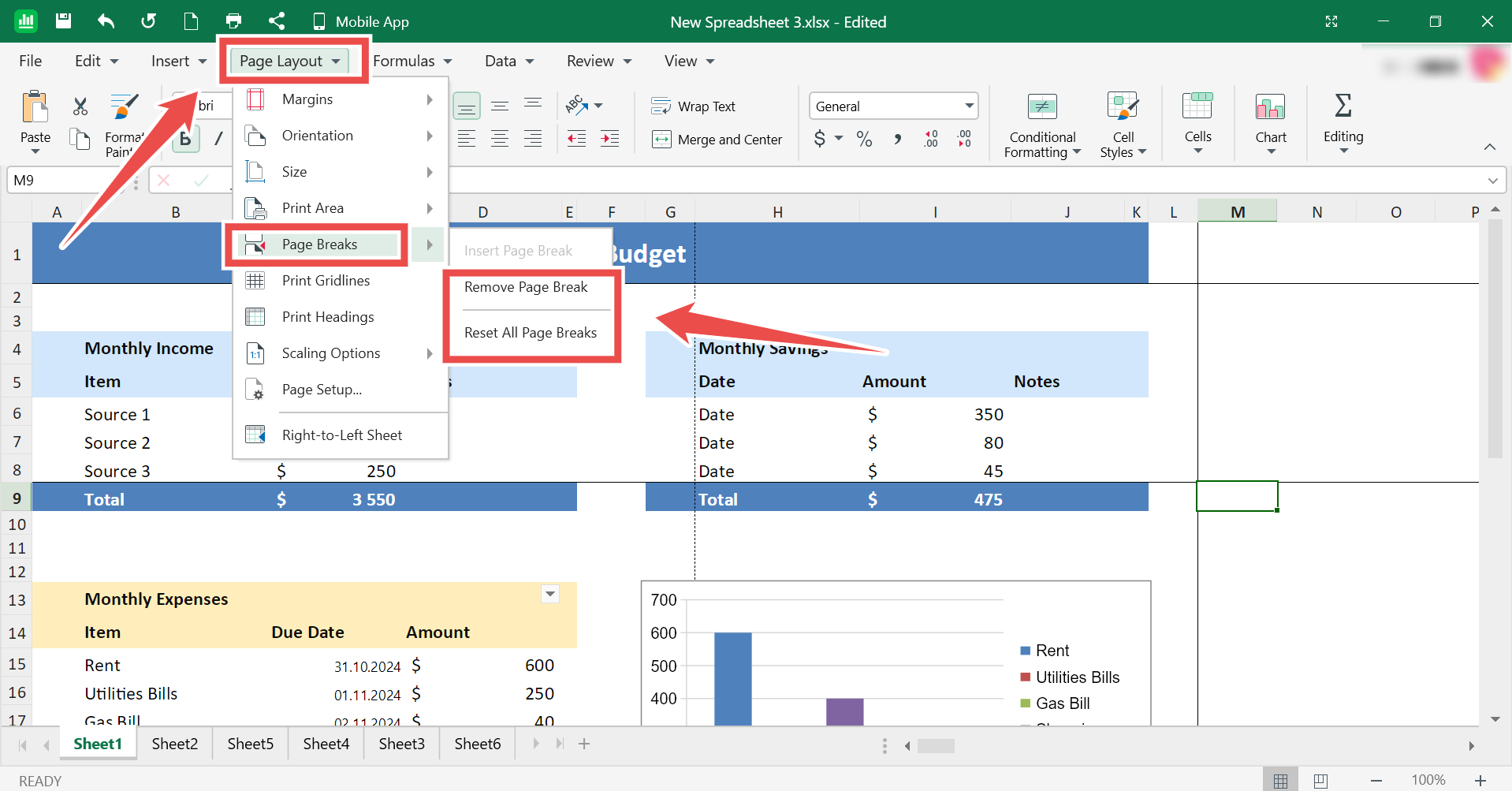Apply comma style format
The image size is (1512, 791).
tap(898, 140)
